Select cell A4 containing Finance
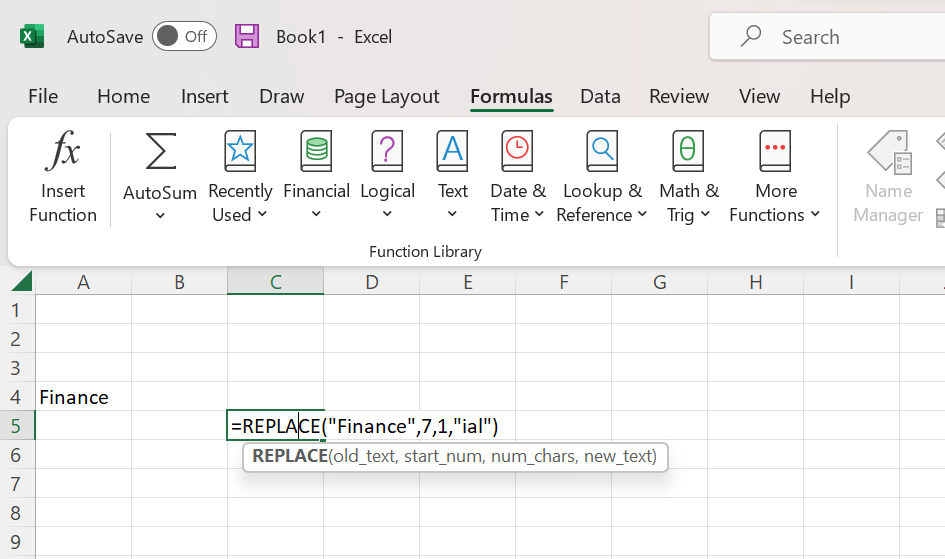945x559 pixels. pyautogui.click(x=83, y=397)
